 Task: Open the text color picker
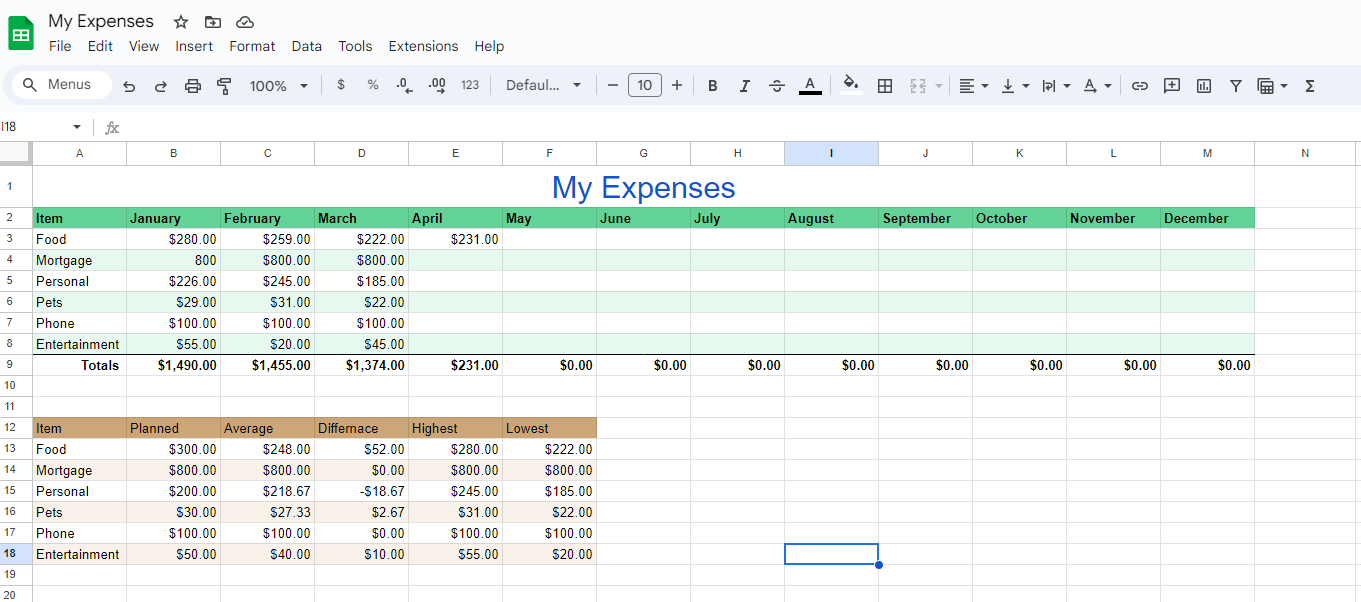point(810,86)
